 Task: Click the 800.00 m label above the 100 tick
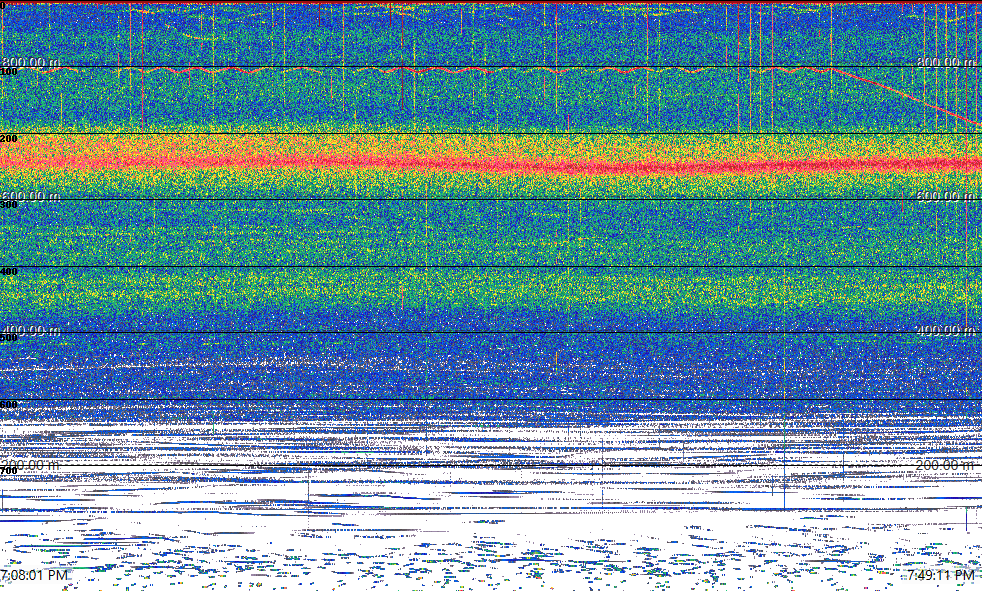point(31,62)
